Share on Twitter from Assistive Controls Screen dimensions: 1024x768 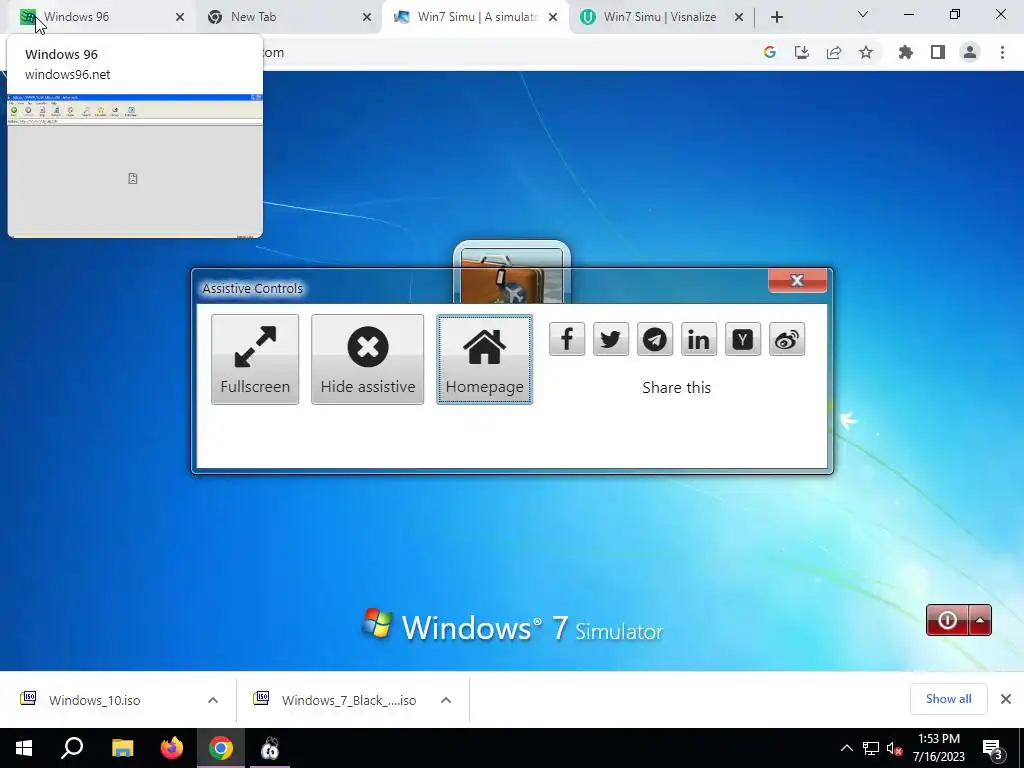[611, 339]
